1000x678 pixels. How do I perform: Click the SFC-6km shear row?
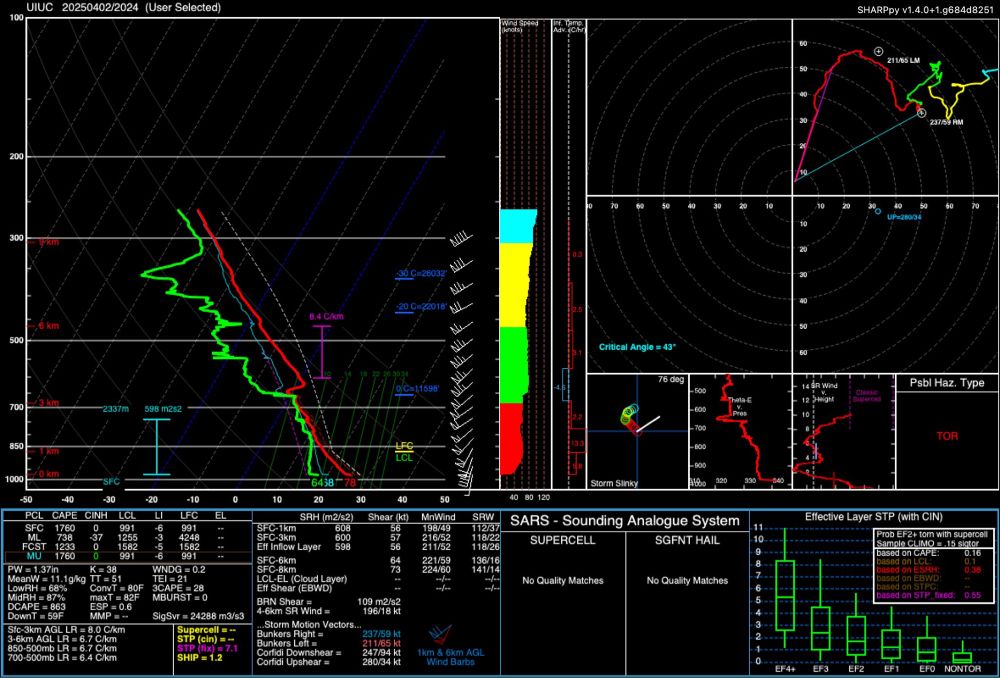(x=378, y=560)
